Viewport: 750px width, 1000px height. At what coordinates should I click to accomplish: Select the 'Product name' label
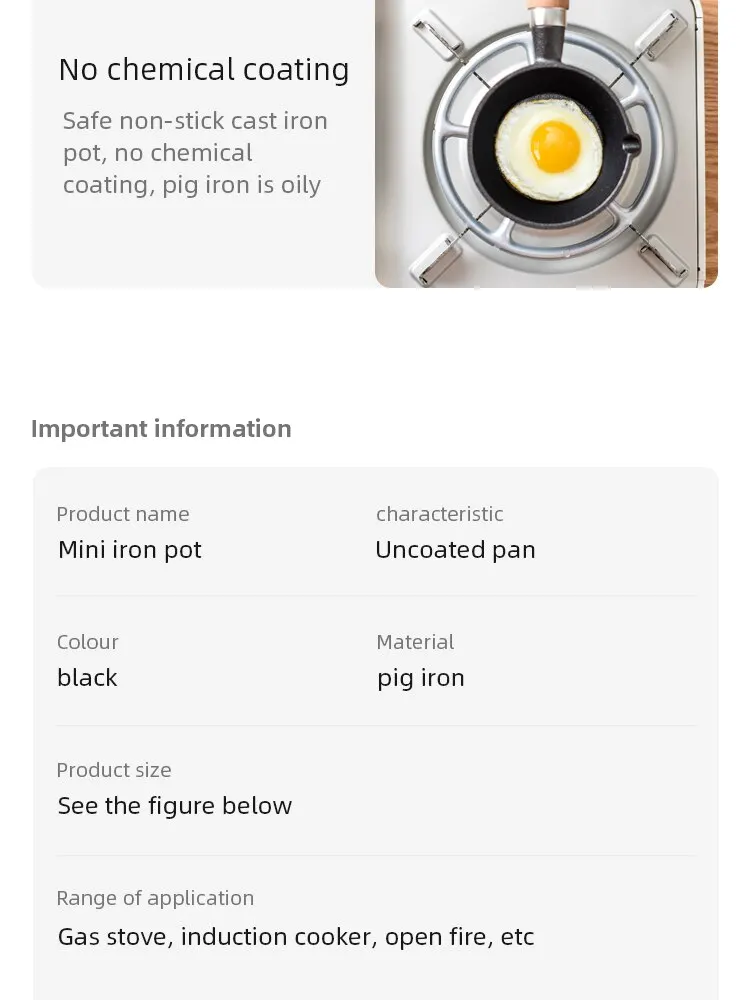pyautogui.click(x=122, y=514)
